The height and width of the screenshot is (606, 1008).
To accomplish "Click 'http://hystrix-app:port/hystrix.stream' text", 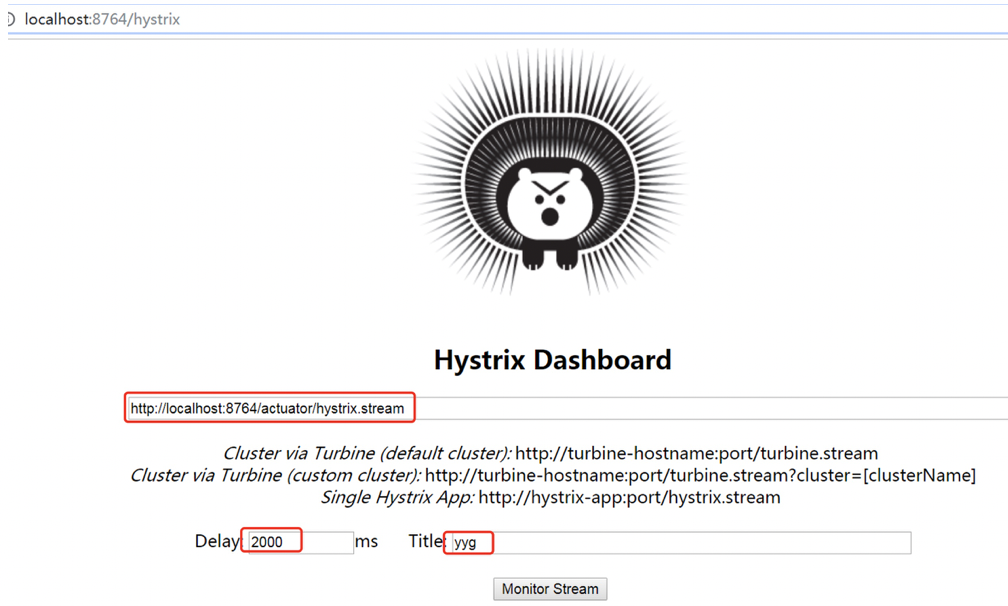I will tap(629, 497).
